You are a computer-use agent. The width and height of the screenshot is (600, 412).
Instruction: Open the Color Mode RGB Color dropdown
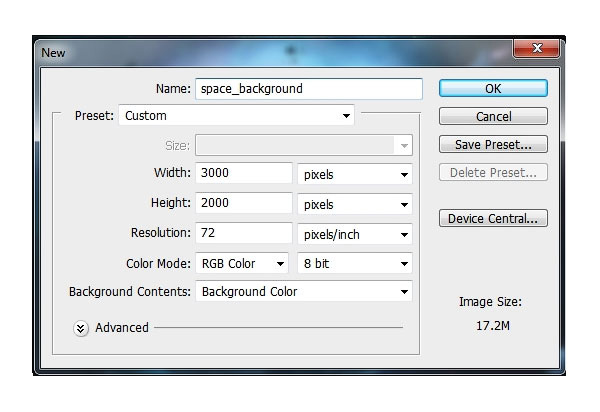pyautogui.click(x=243, y=264)
